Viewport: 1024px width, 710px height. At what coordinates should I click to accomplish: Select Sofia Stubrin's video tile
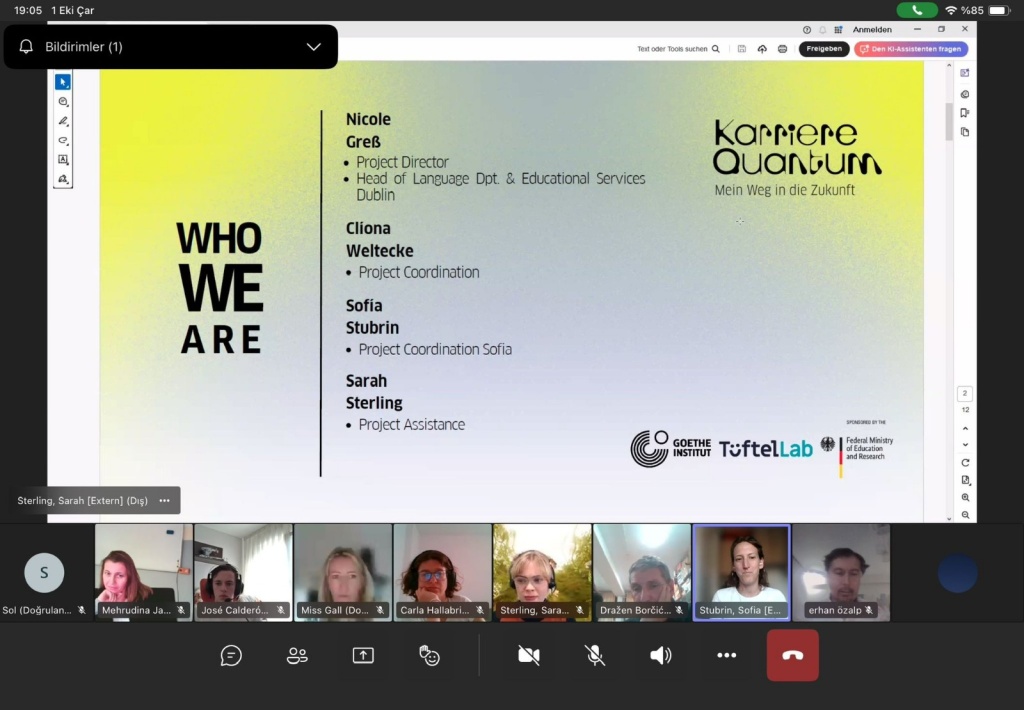pyautogui.click(x=741, y=570)
